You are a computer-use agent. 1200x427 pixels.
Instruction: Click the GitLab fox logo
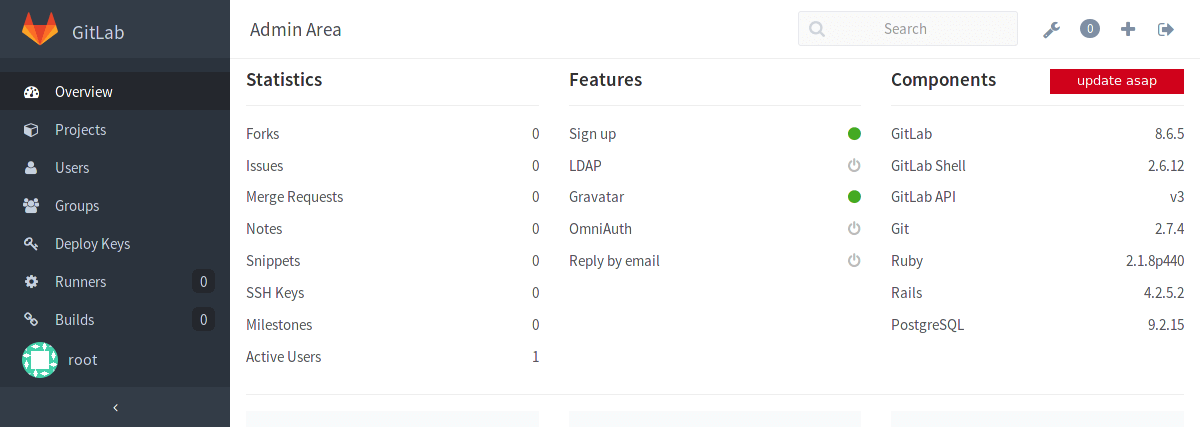40,30
